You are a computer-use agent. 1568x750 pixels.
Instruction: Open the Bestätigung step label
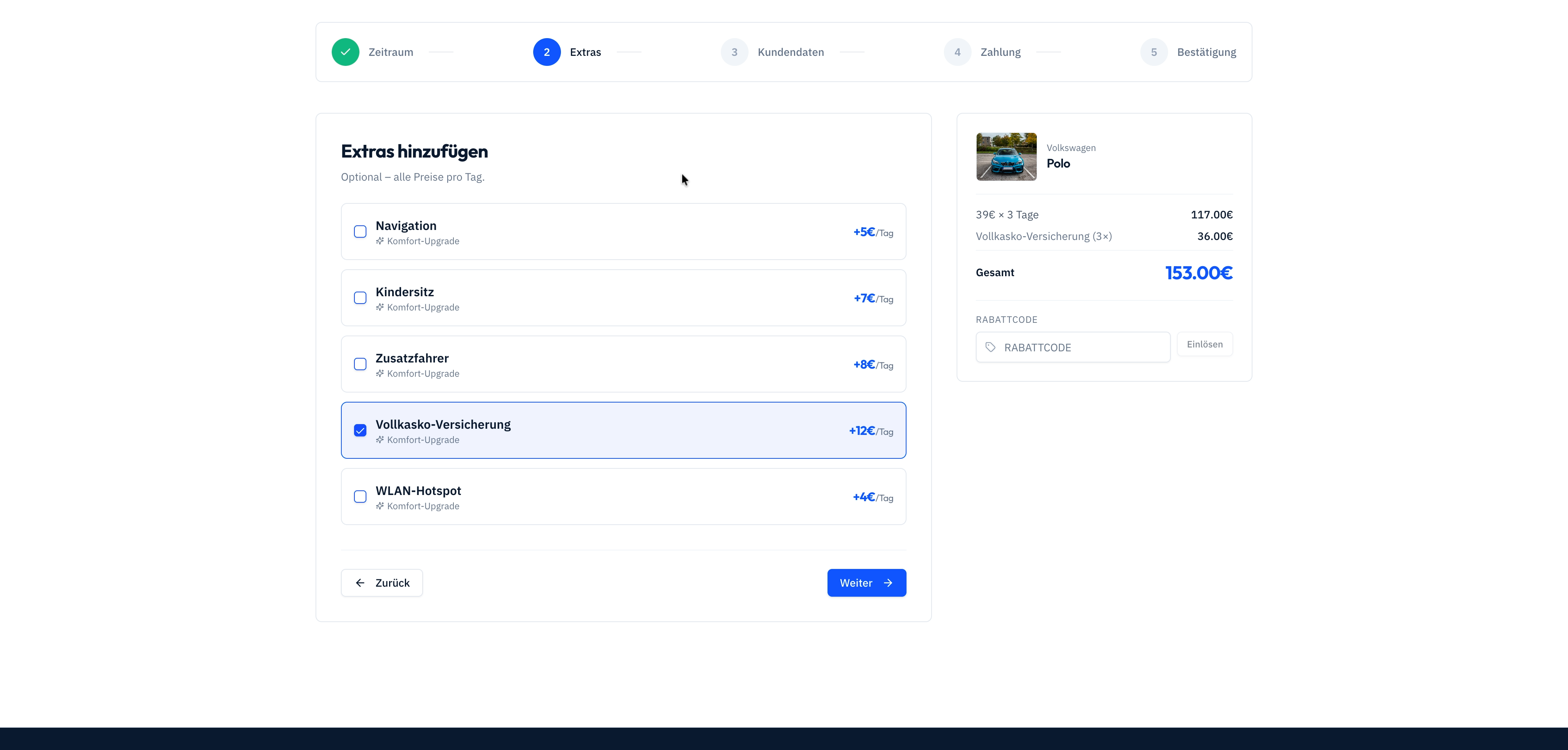click(x=1206, y=52)
